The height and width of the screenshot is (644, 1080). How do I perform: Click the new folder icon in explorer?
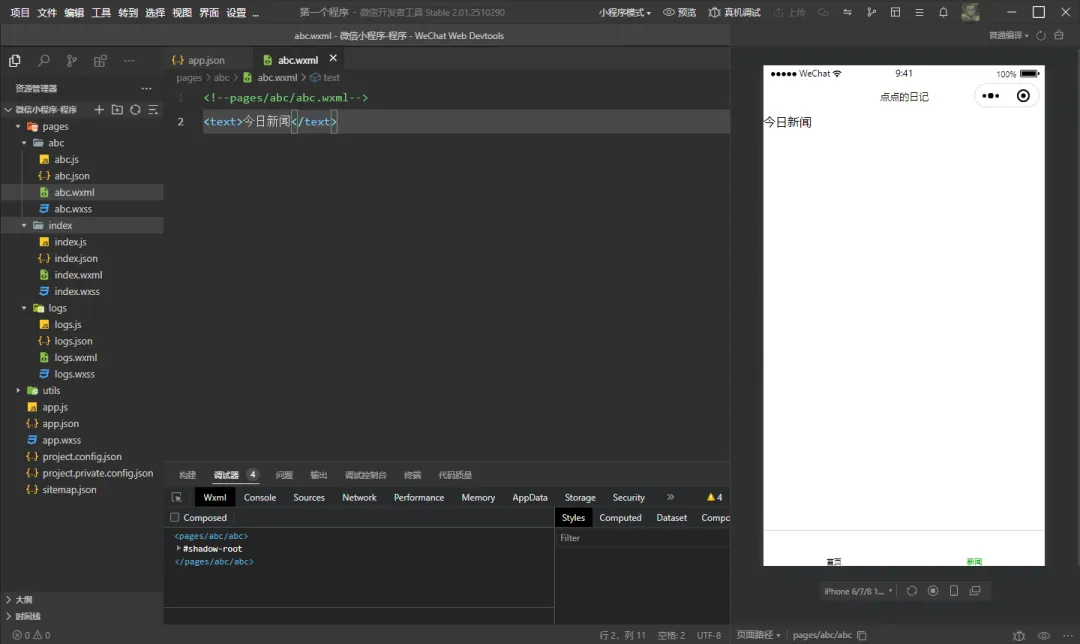point(117,110)
